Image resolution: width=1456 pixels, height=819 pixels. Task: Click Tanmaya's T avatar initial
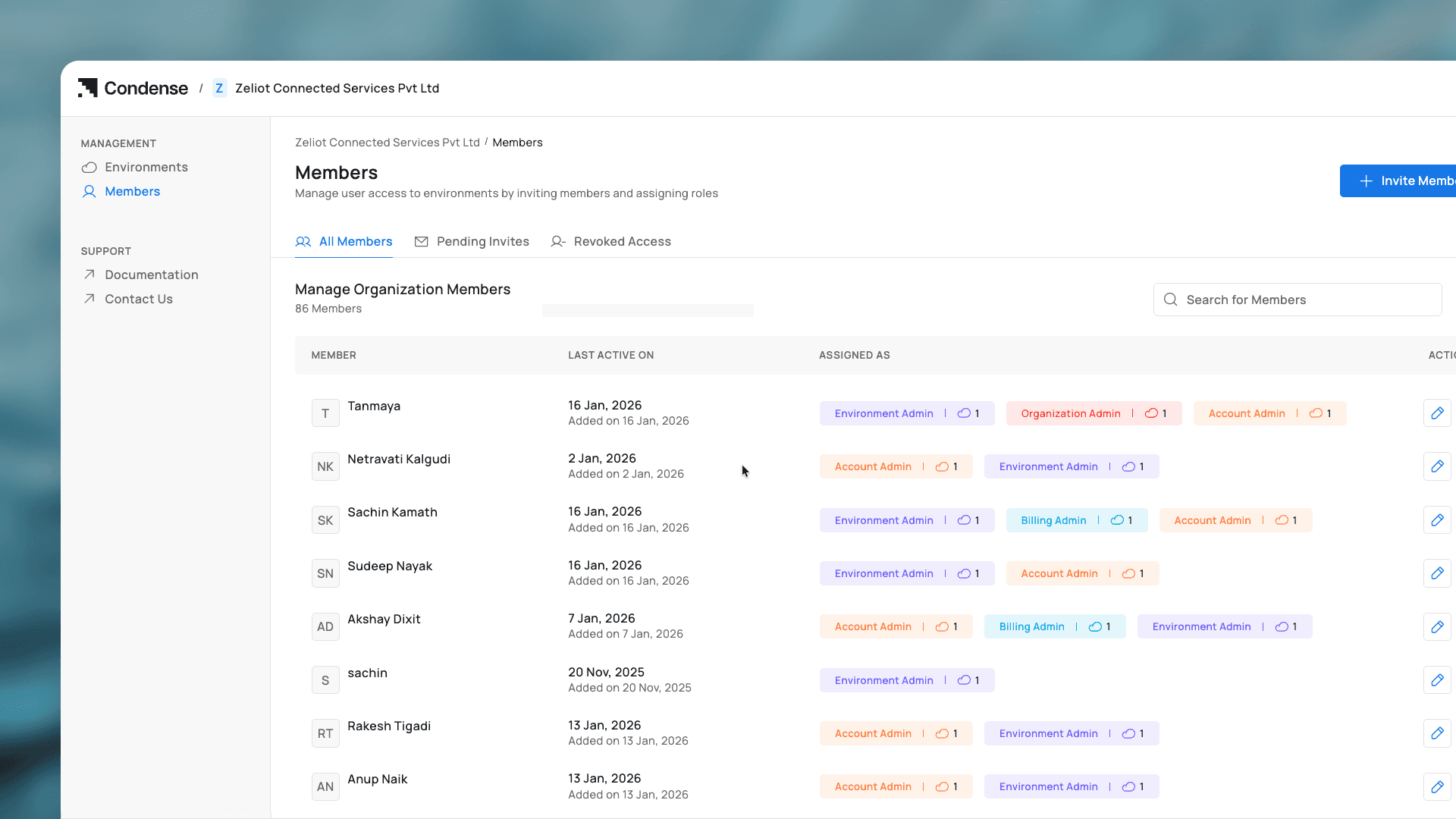[x=325, y=413]
